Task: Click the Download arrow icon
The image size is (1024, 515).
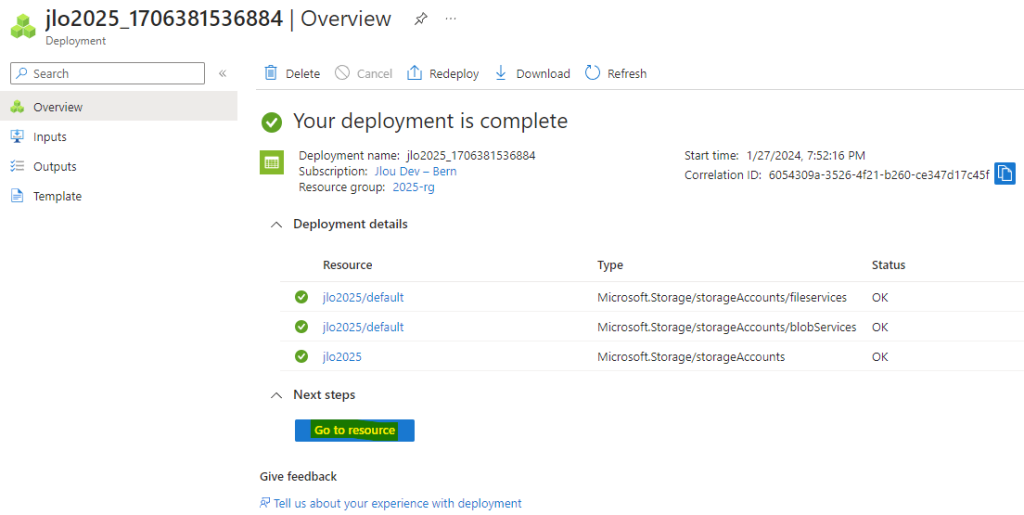Action: (x=501, y=72)
